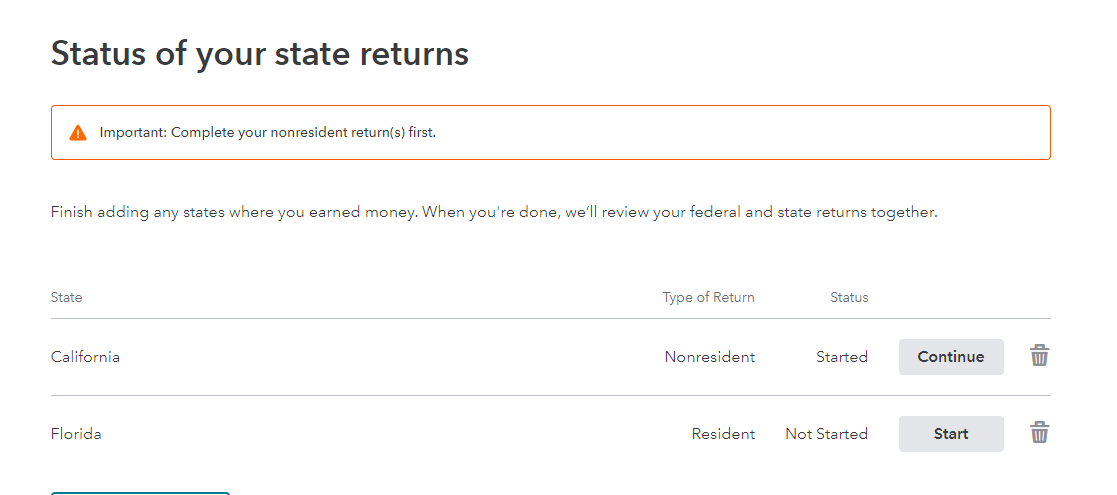Select the California state name
Viewport: 1117px width, 495px height.
click(x=85, y=357)
